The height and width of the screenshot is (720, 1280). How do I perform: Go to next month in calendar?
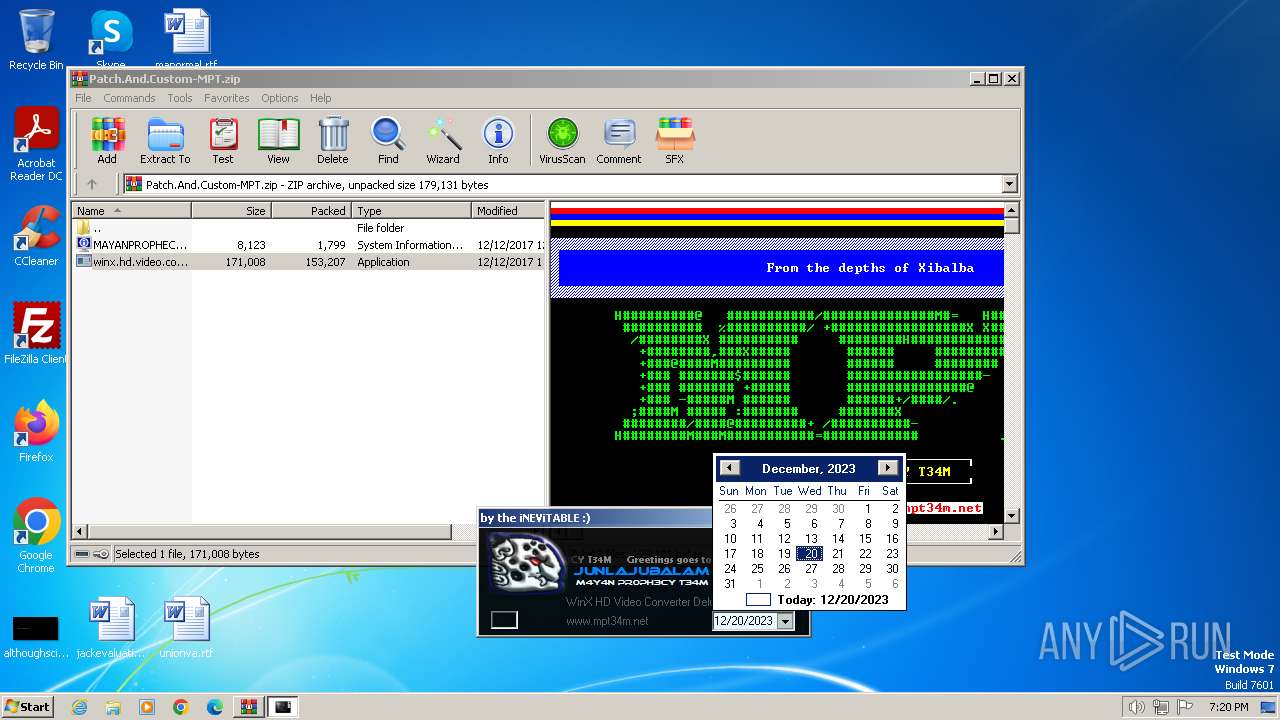tap(888, 468)
